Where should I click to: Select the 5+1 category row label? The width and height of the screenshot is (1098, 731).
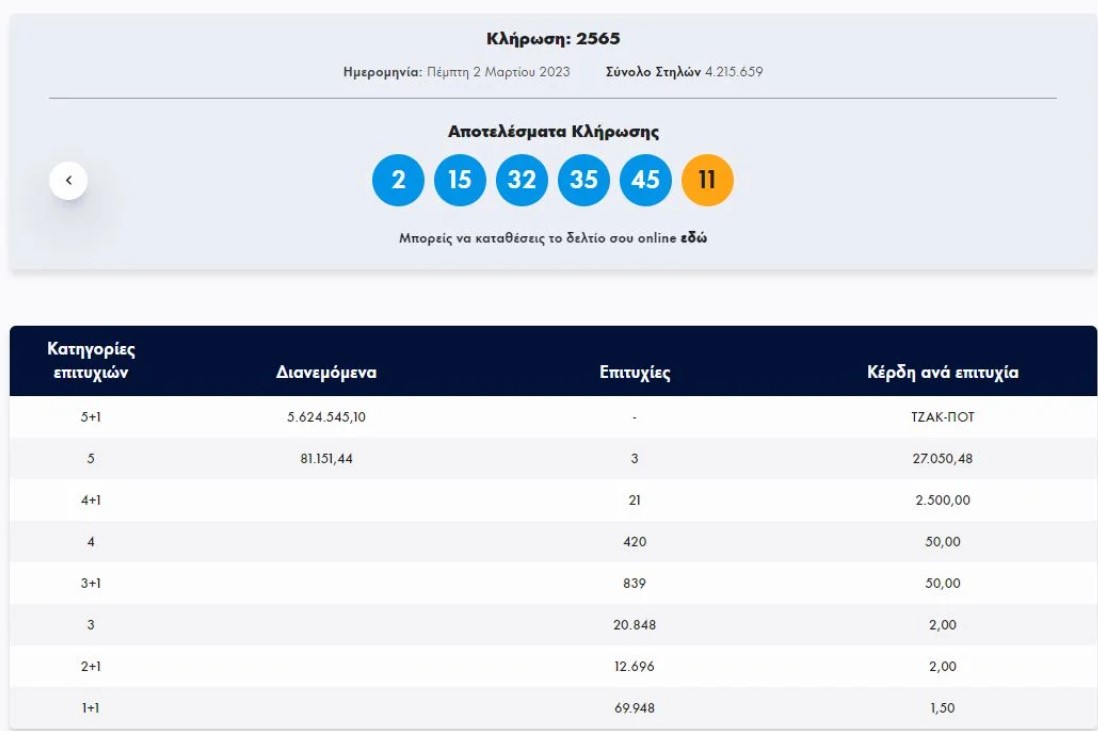click(91, 417)
